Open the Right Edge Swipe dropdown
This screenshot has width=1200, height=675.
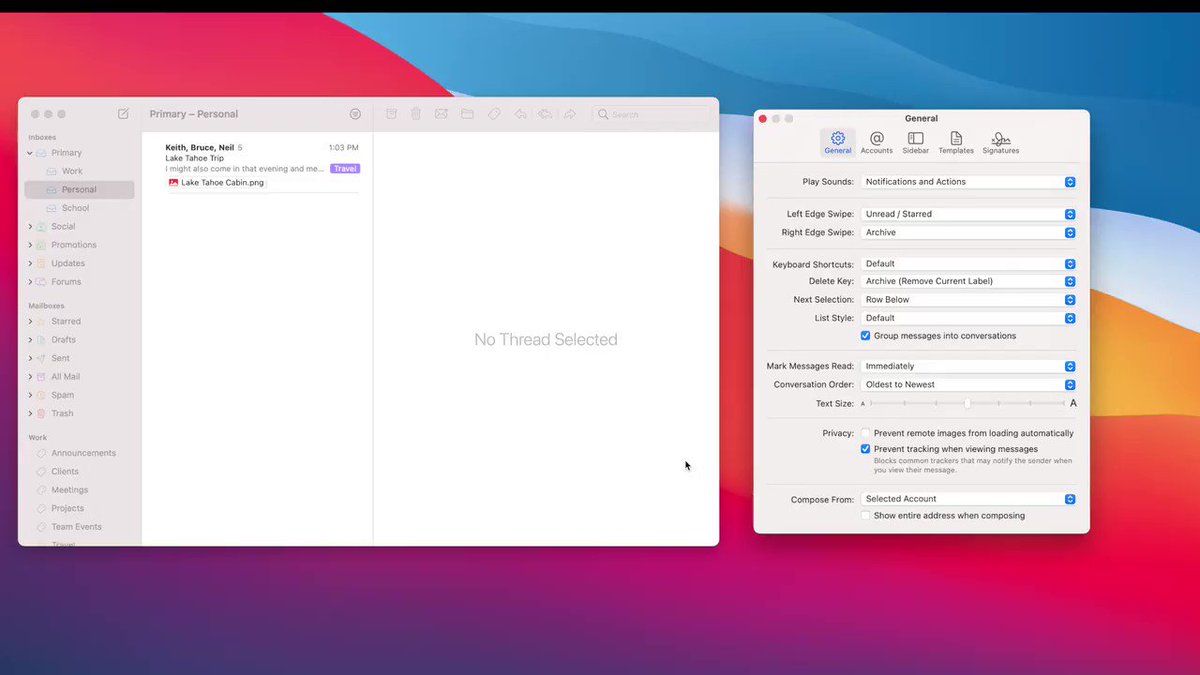click(x=969, y=232)
